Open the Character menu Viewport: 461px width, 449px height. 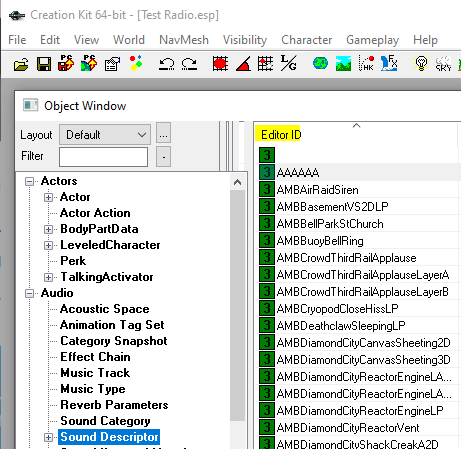[307, 40]
